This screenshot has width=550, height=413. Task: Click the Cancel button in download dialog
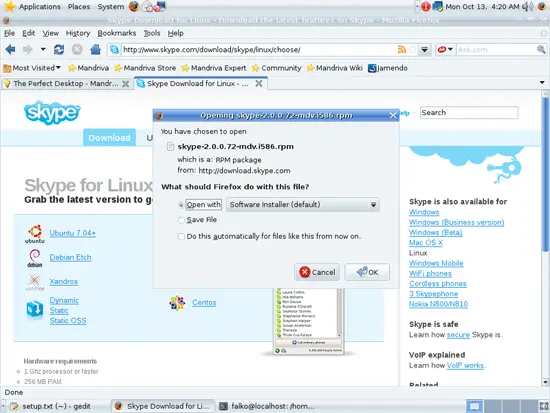317,272
